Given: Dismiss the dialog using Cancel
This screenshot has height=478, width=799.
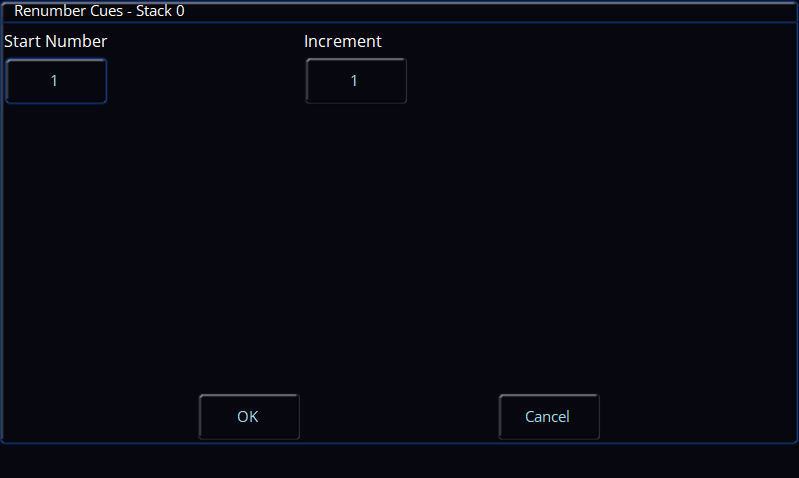Looking at the screenshot, I should tap(549, 416).
